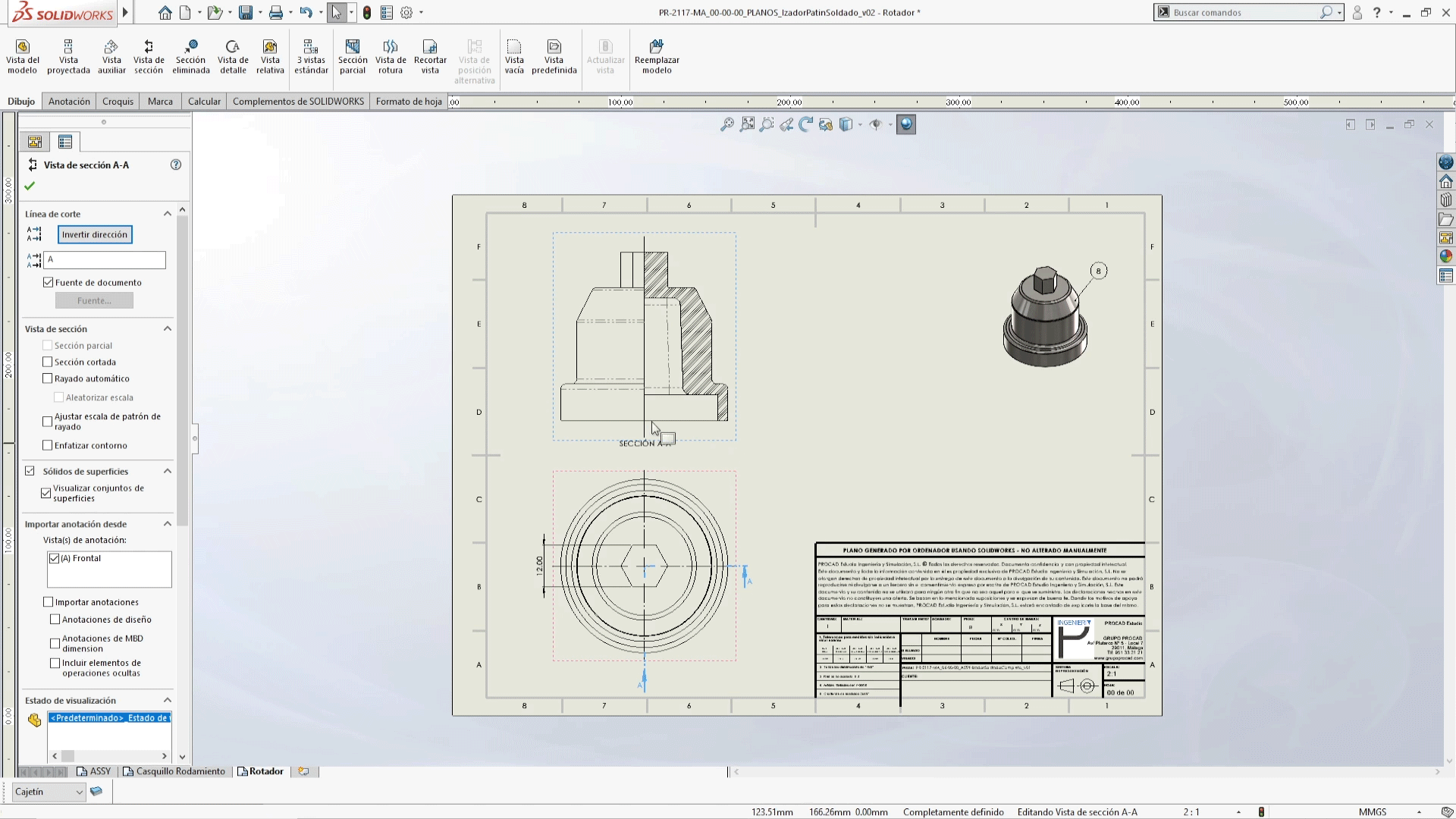This screenshot has height=819, width=1456.
Task: Open the Casquillo Rodamiento sheet
Action: click(174, 771)
